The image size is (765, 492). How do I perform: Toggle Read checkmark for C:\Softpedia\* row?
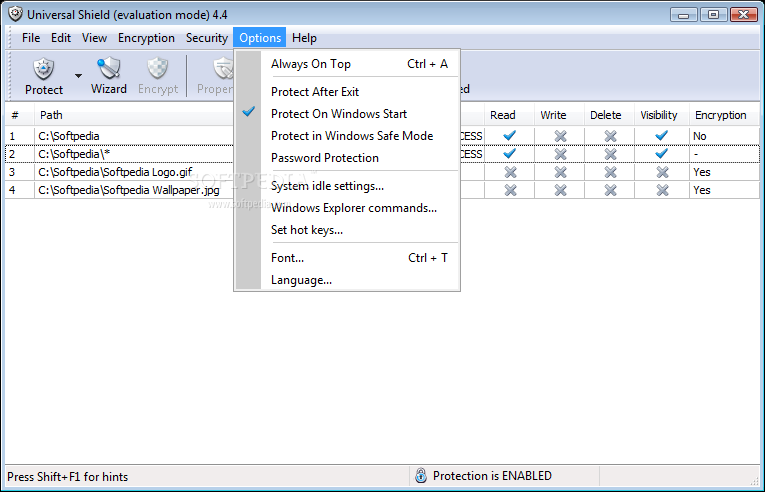coord(509,154)
